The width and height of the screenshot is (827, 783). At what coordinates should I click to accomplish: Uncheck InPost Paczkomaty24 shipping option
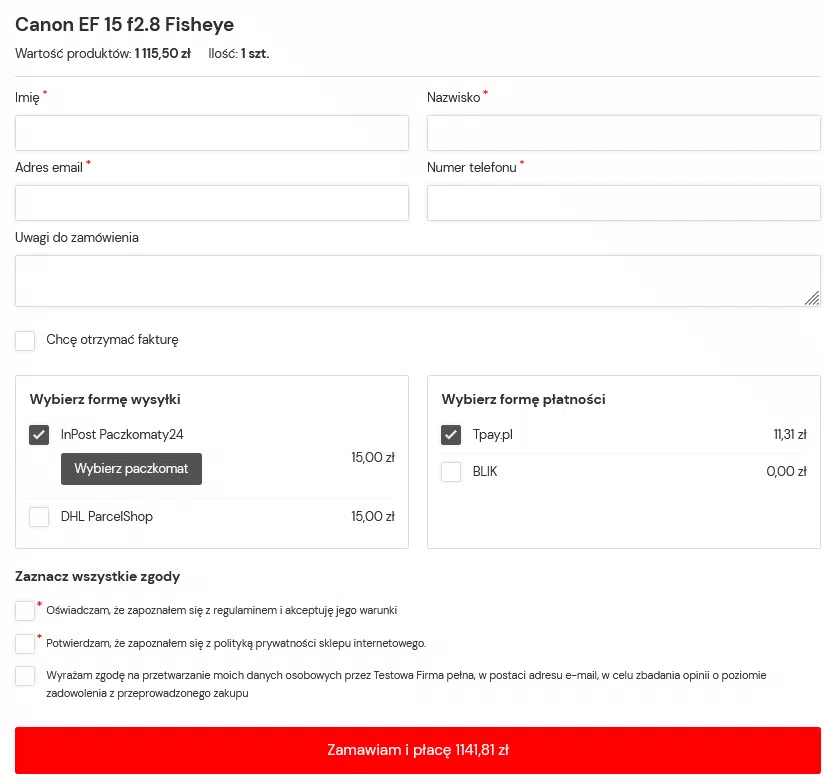click(39, 435)
